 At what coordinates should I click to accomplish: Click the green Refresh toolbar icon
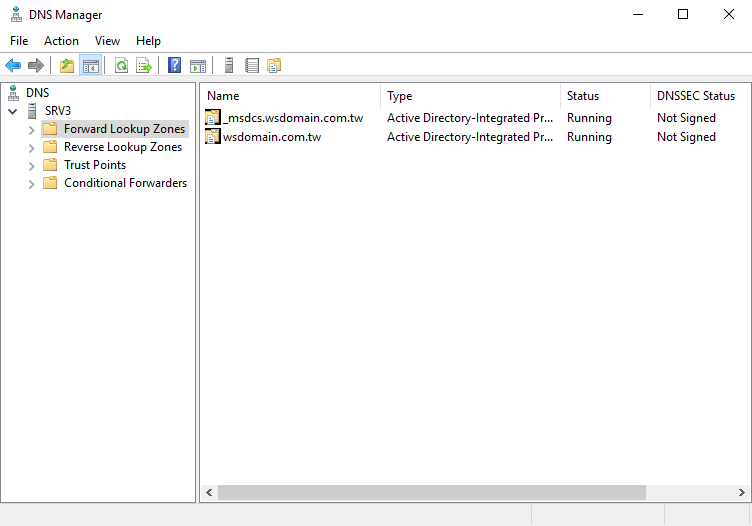pyautogui.click(x=121, y=65)
